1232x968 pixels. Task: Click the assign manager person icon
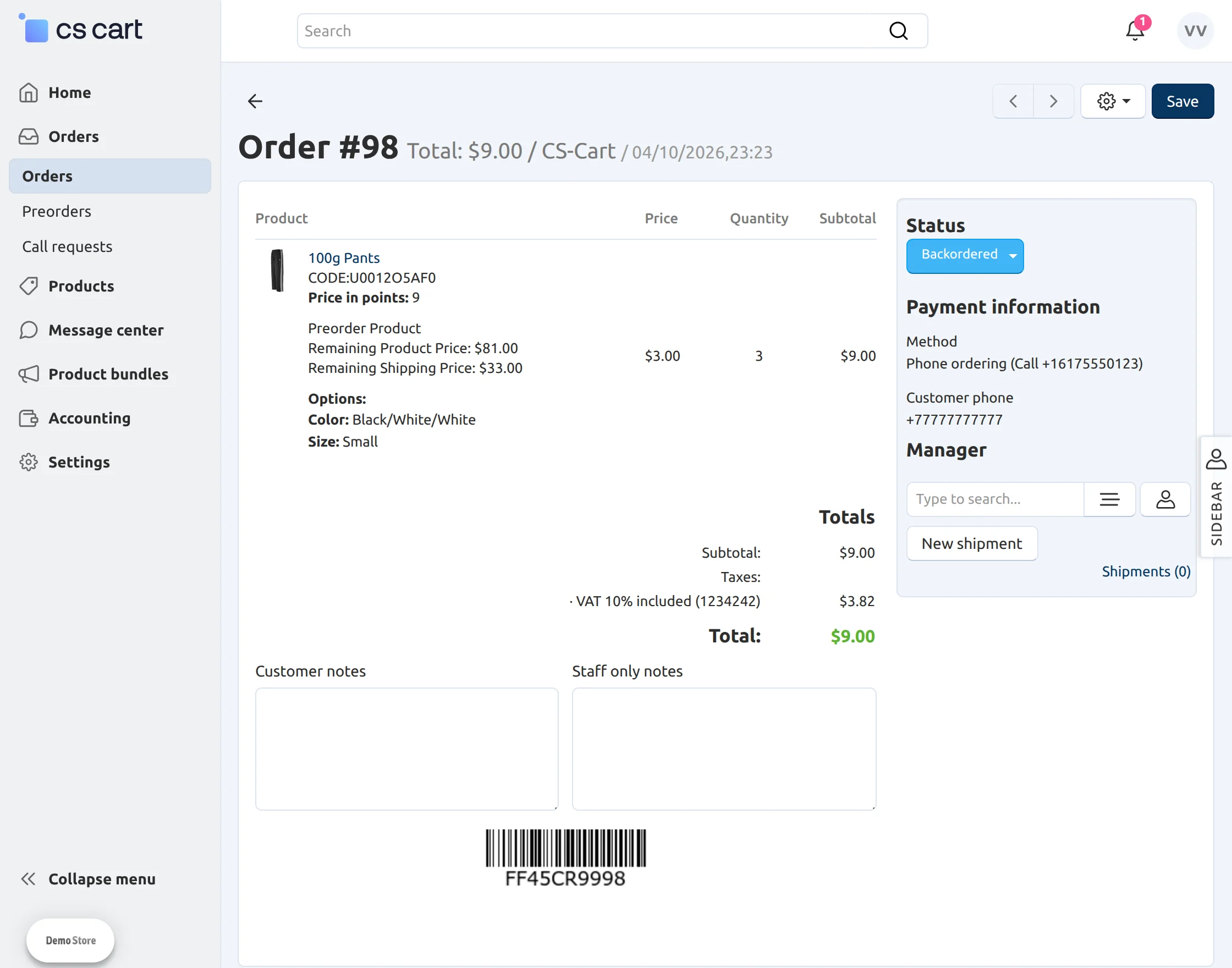(1165, 499)
